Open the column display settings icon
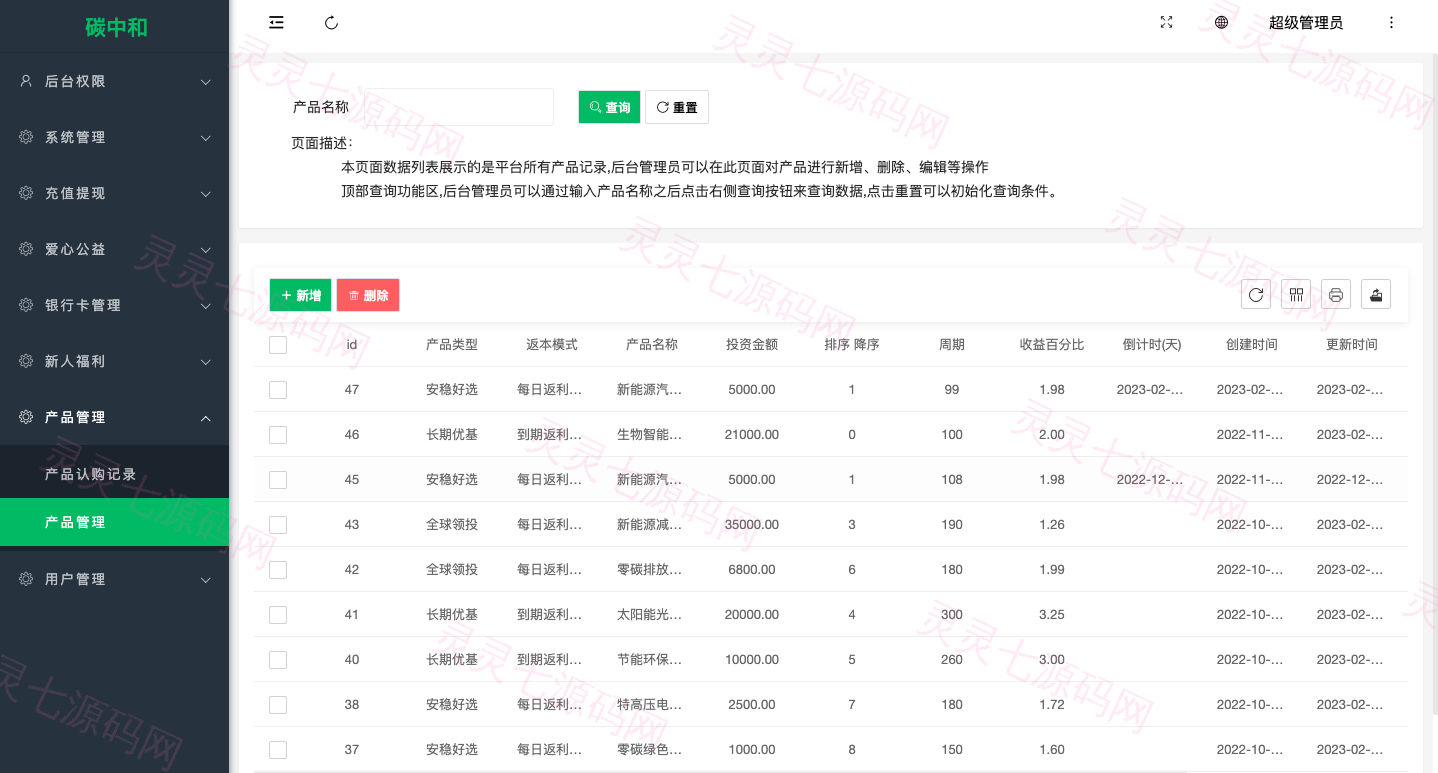1438x773 pixels. 1296,294
